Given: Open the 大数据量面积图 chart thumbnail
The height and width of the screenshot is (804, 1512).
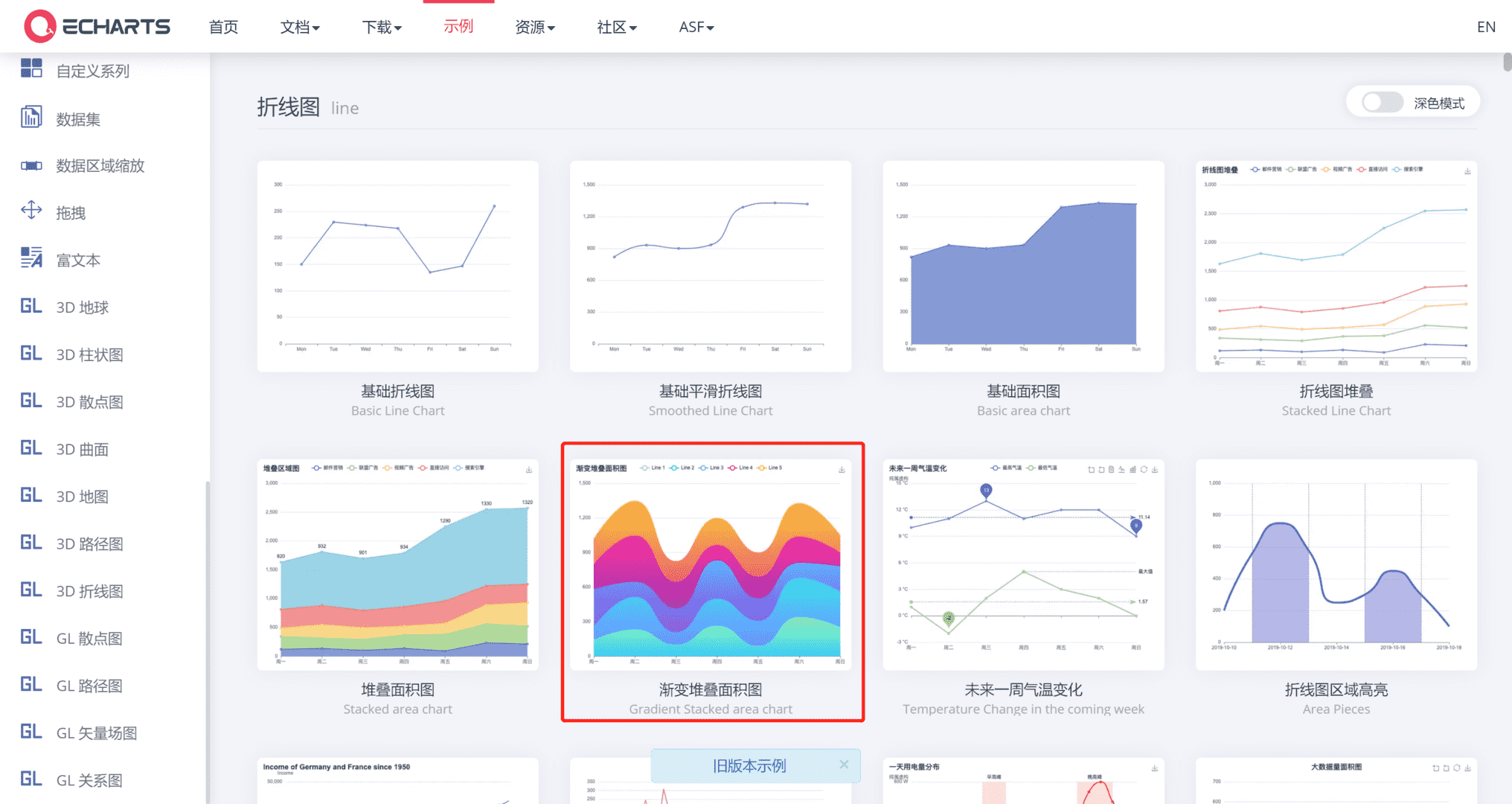Looking at the screenshot, I should click(x=1336, y=781).
